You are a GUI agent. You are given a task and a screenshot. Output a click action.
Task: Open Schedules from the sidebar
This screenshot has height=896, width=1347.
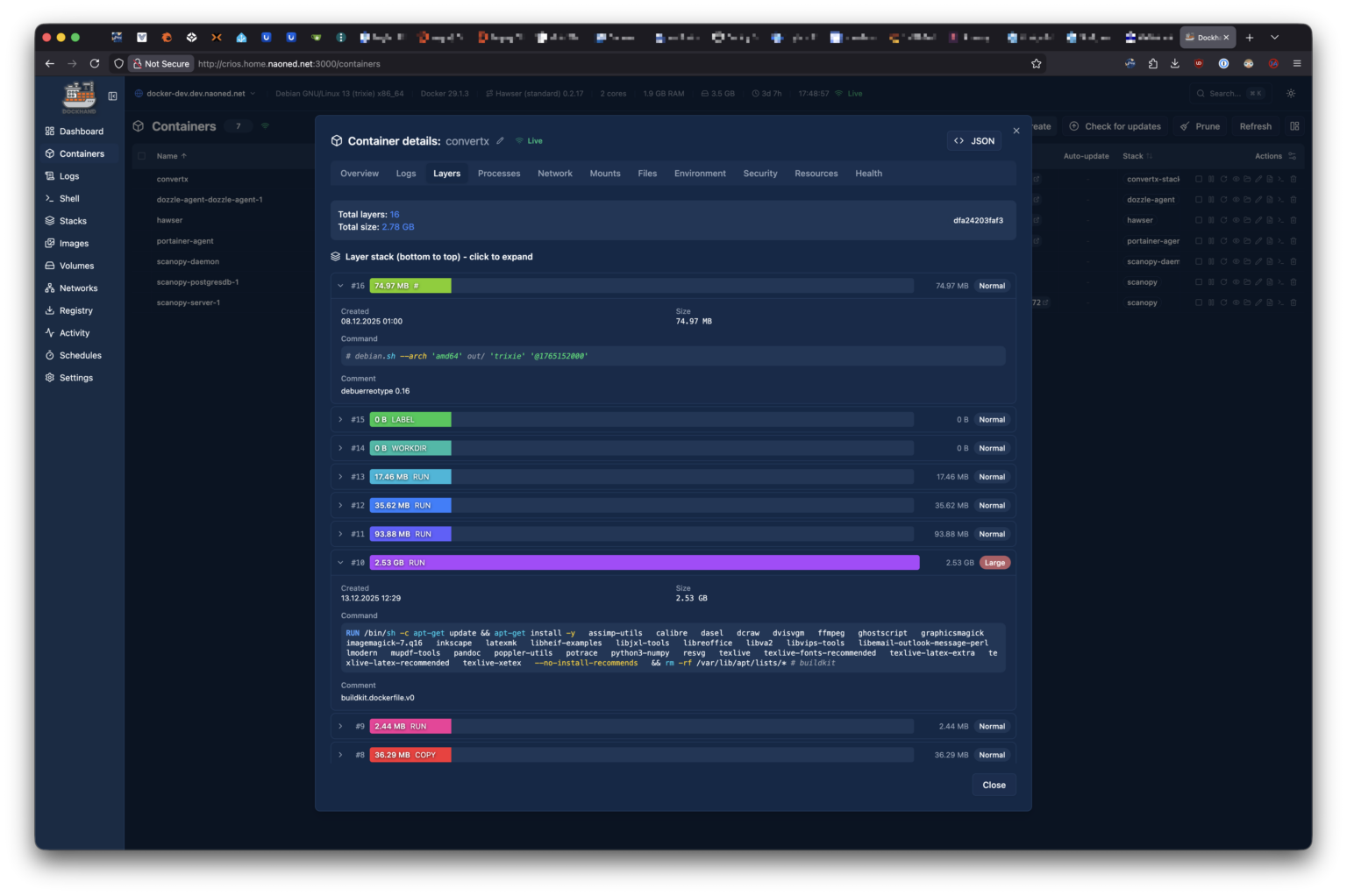click(80, 355)
